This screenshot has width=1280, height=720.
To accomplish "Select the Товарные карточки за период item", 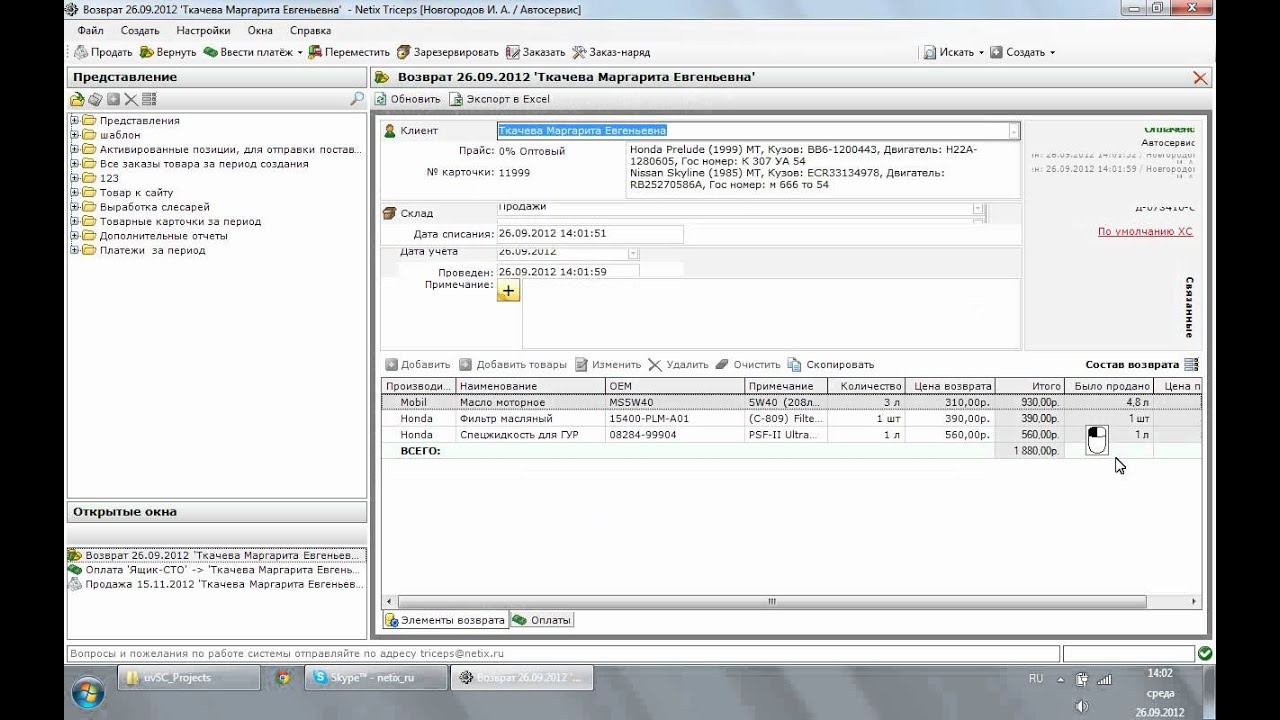I will 180,221.
